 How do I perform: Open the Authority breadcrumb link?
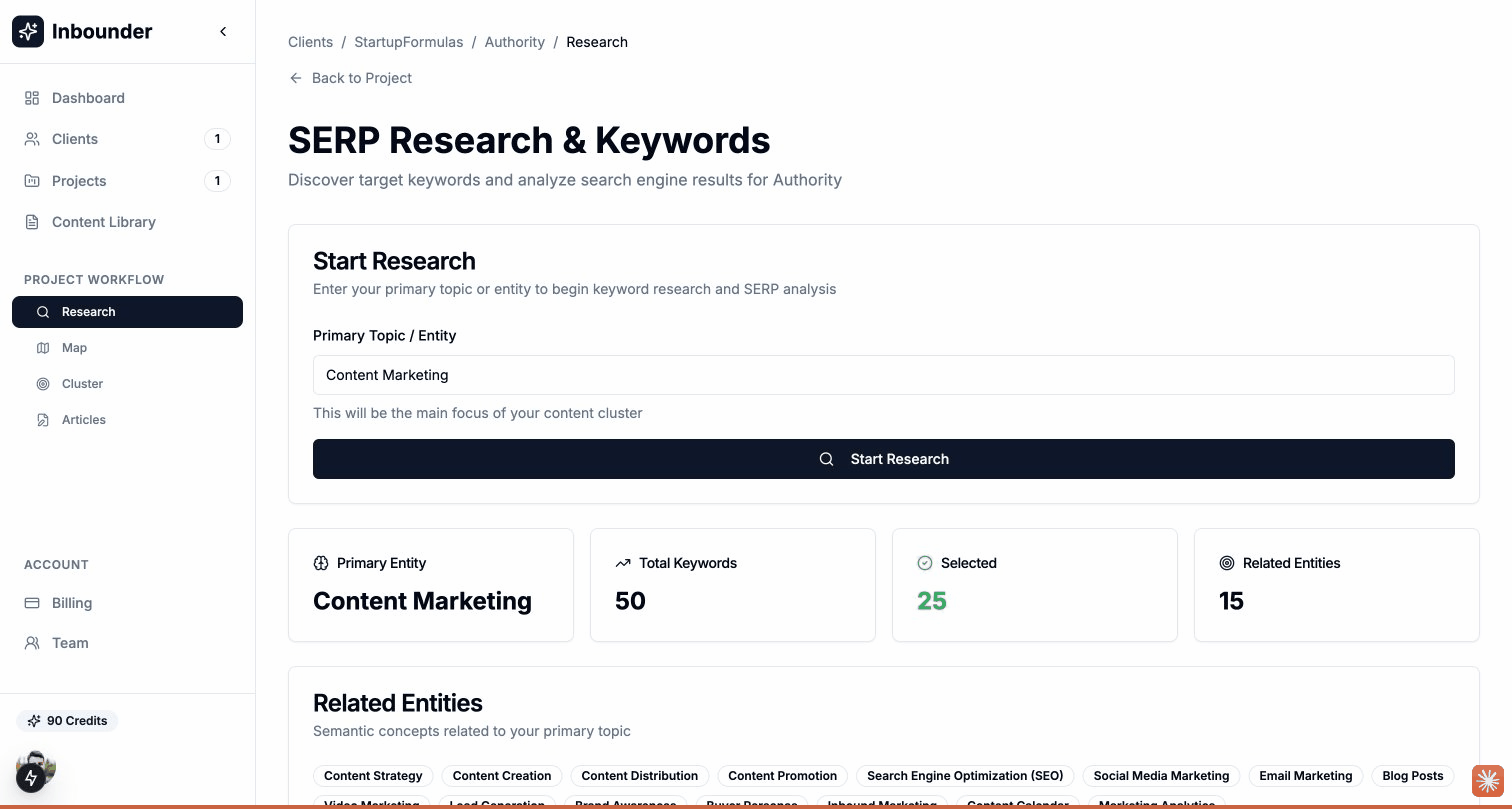tap(514, 42)
